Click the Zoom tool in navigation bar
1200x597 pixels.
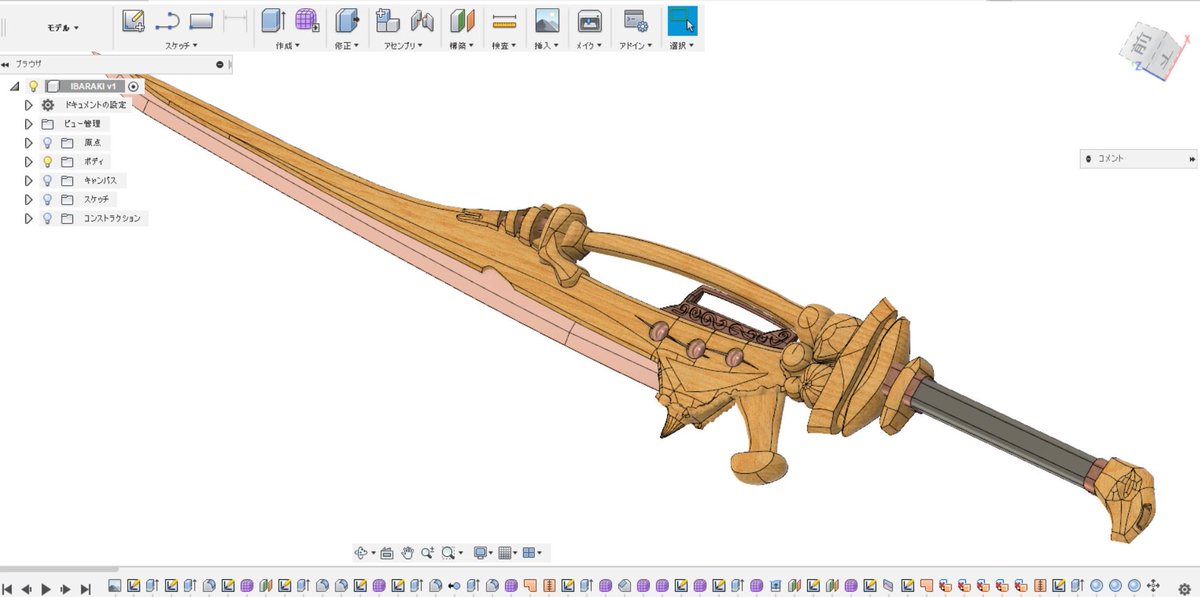tap(427, 552)
